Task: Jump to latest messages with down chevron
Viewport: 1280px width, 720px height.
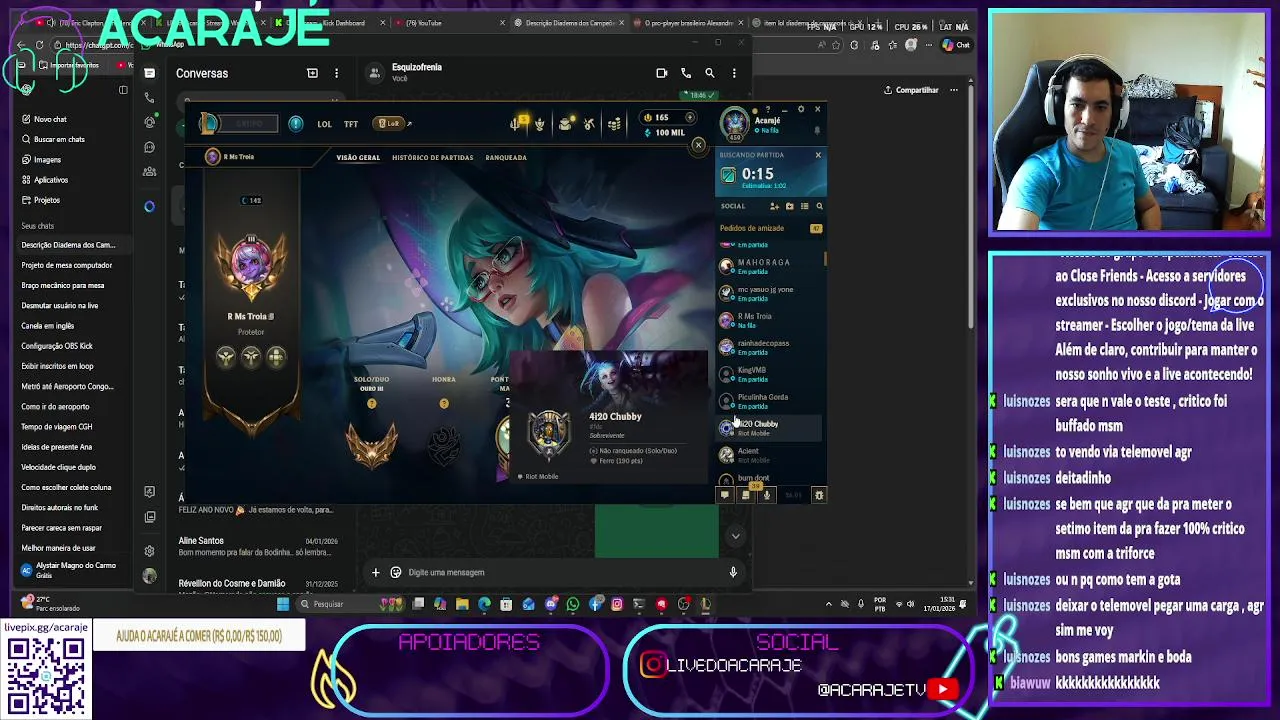Action: pos(735,536)
